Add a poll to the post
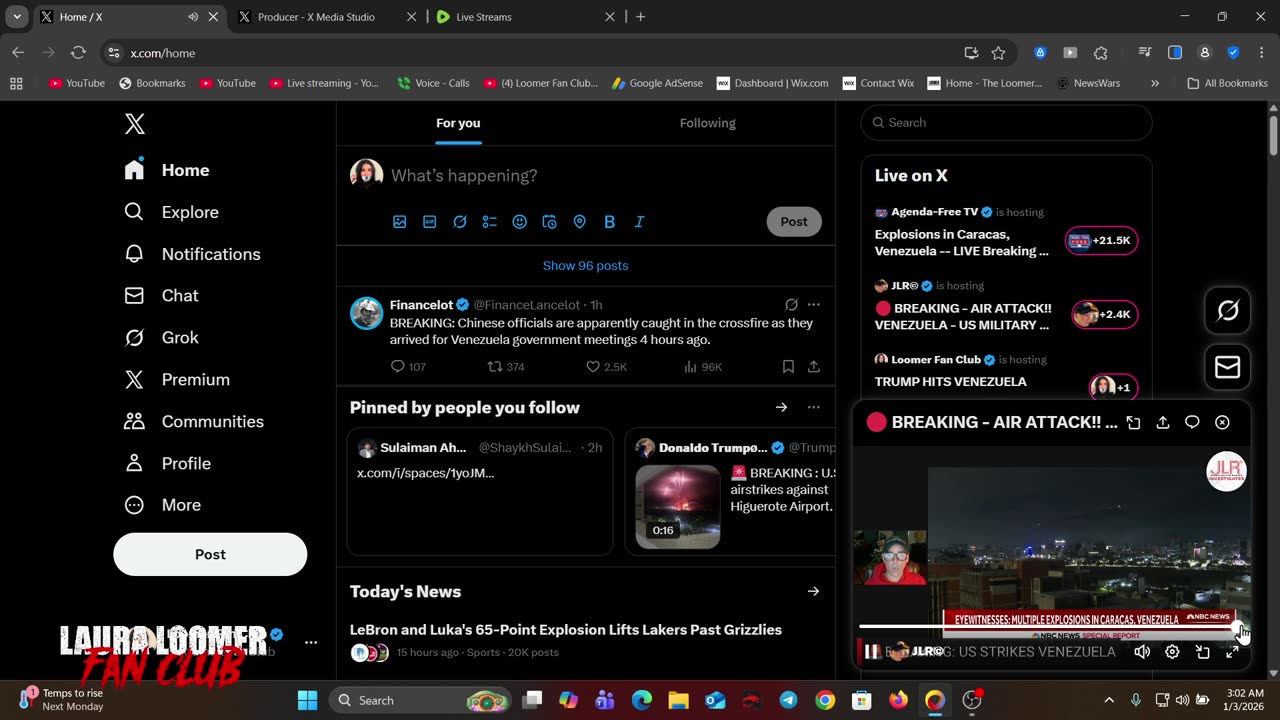 point(490,222)
